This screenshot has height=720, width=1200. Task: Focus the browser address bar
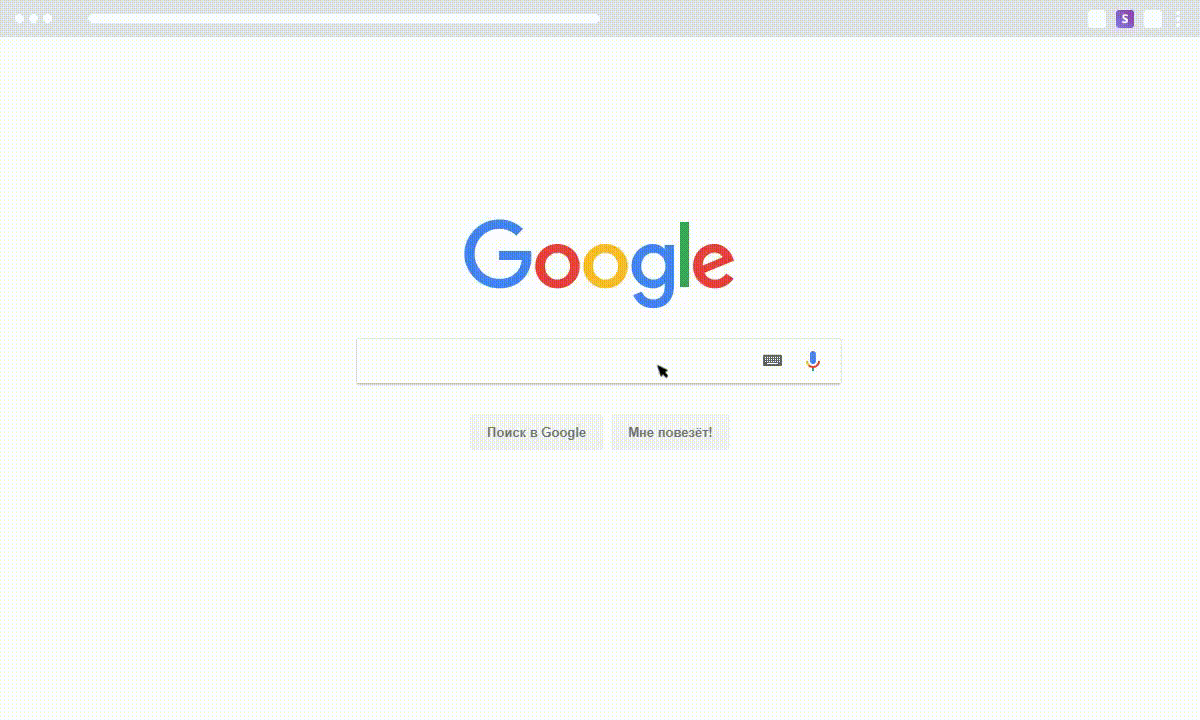[x=344, y=19]
